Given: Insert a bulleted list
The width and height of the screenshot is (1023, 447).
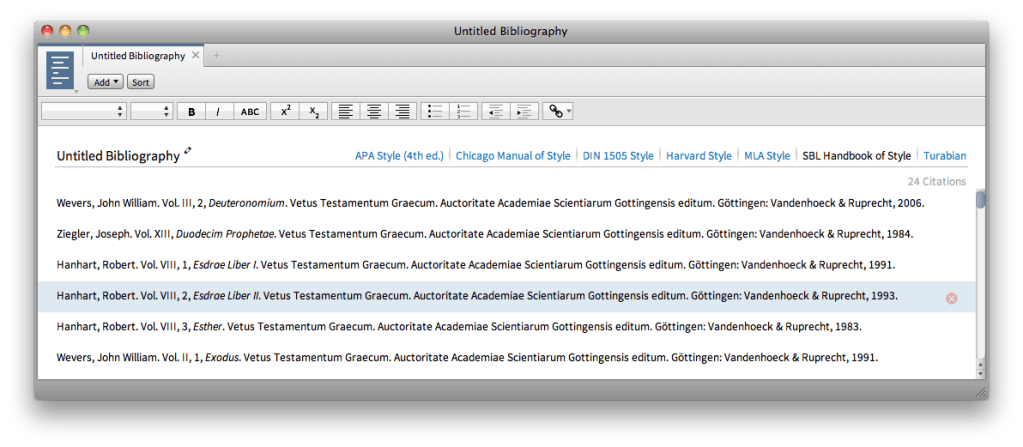Looking at the screenshot, I should pyautogui.click(x=434, y=112).
